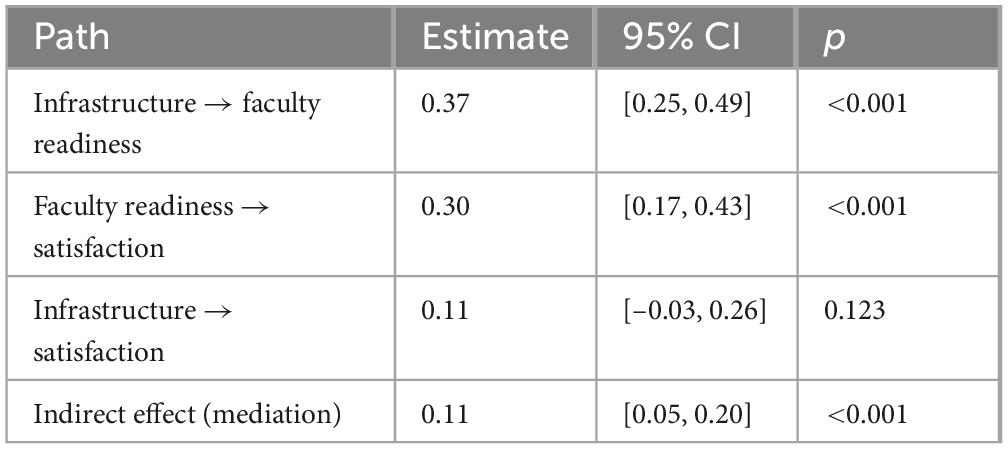Click the 0.123 p-value cell

click(x=854, y=310)
